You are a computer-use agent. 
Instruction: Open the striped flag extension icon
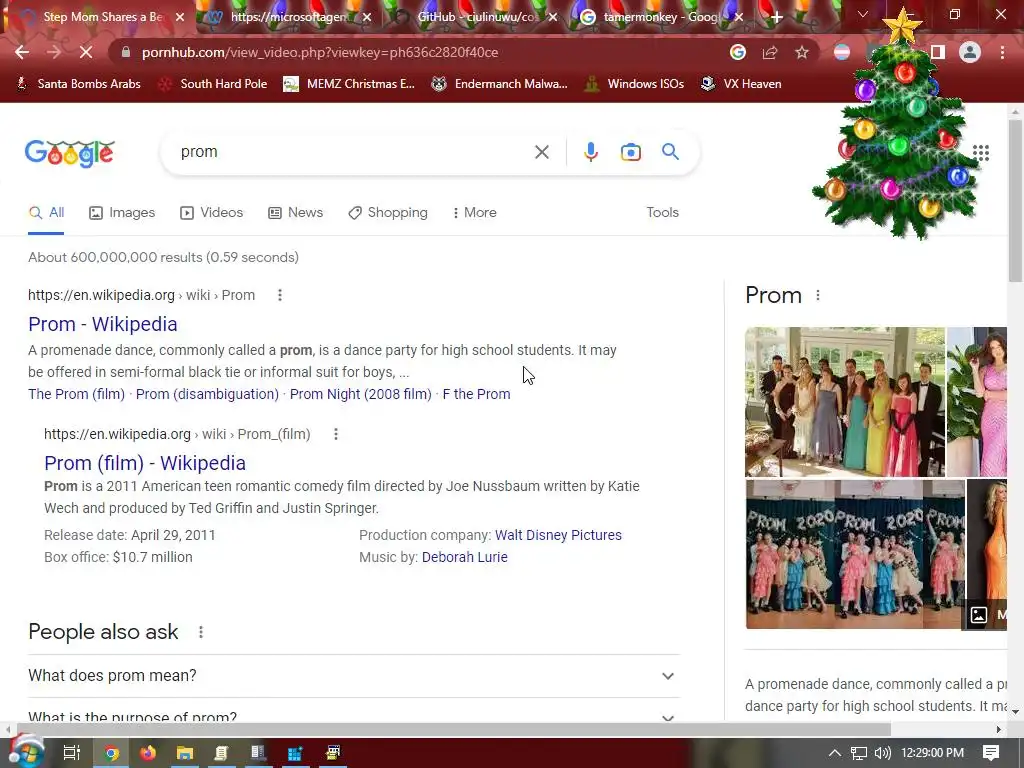(x=842, y=52)
